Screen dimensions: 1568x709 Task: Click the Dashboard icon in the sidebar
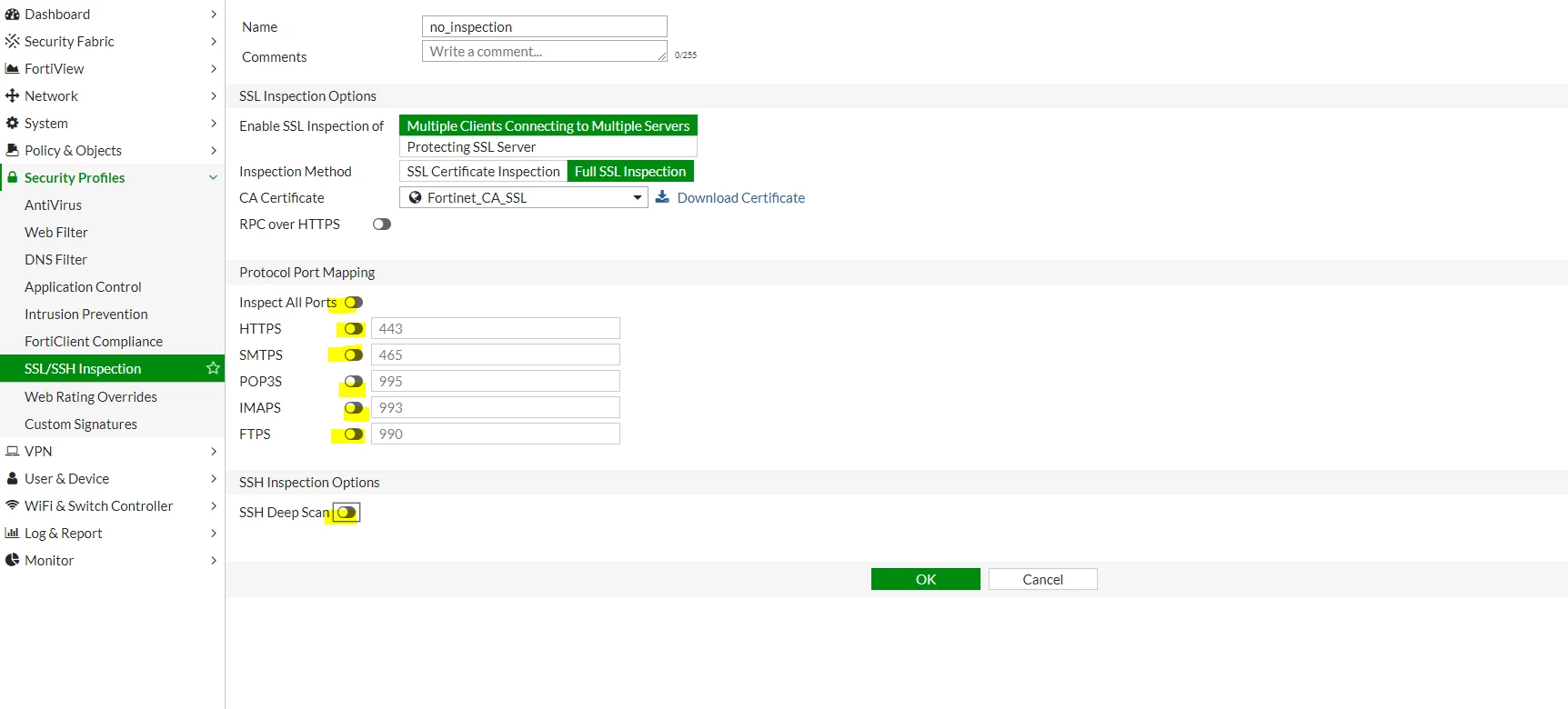(x=12, y=15)
